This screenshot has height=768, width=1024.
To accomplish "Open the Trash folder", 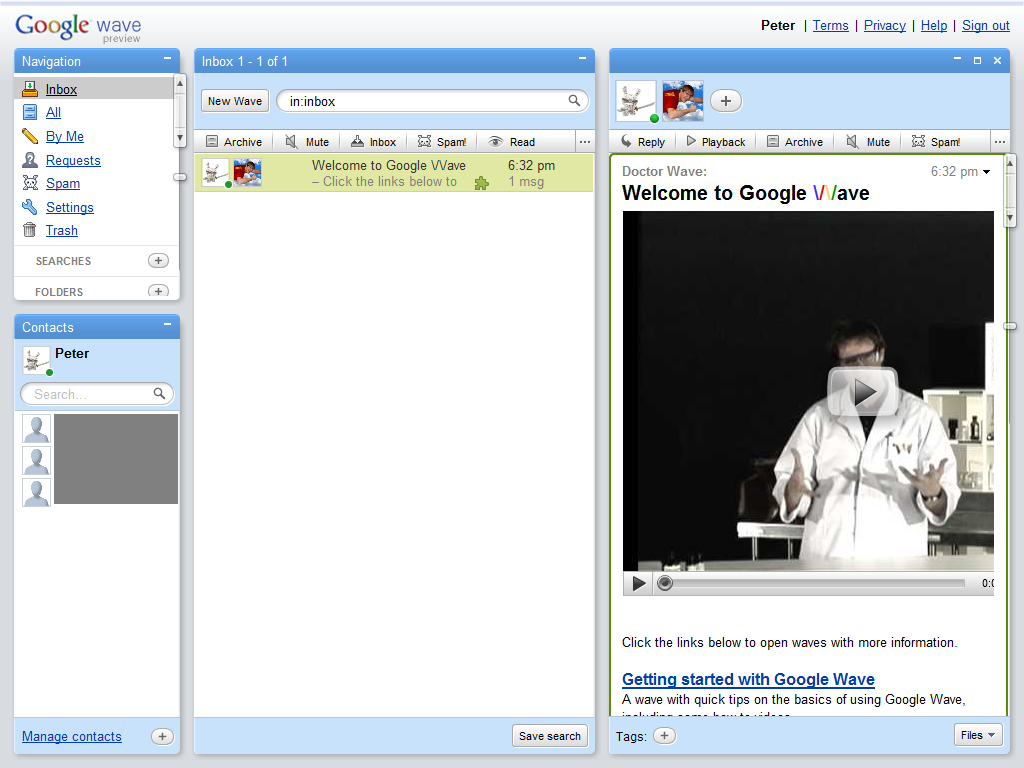I will click(x=61, y=231).
